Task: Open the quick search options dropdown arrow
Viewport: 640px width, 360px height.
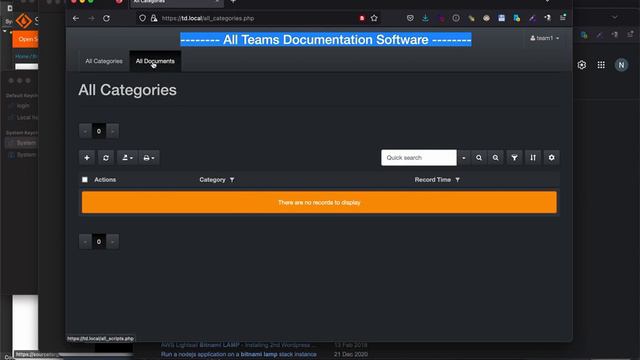Action: click(x=464, y=158)
